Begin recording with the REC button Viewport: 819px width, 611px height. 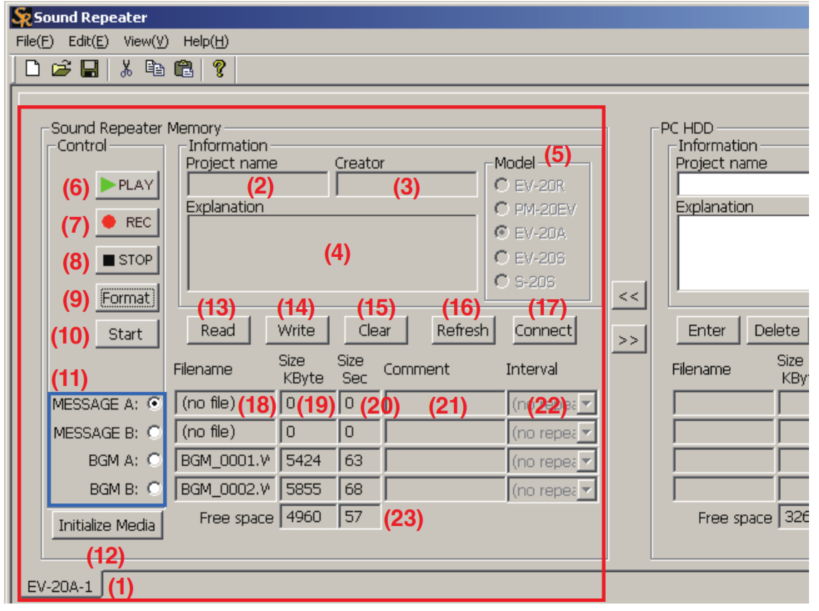click(127, 222)
